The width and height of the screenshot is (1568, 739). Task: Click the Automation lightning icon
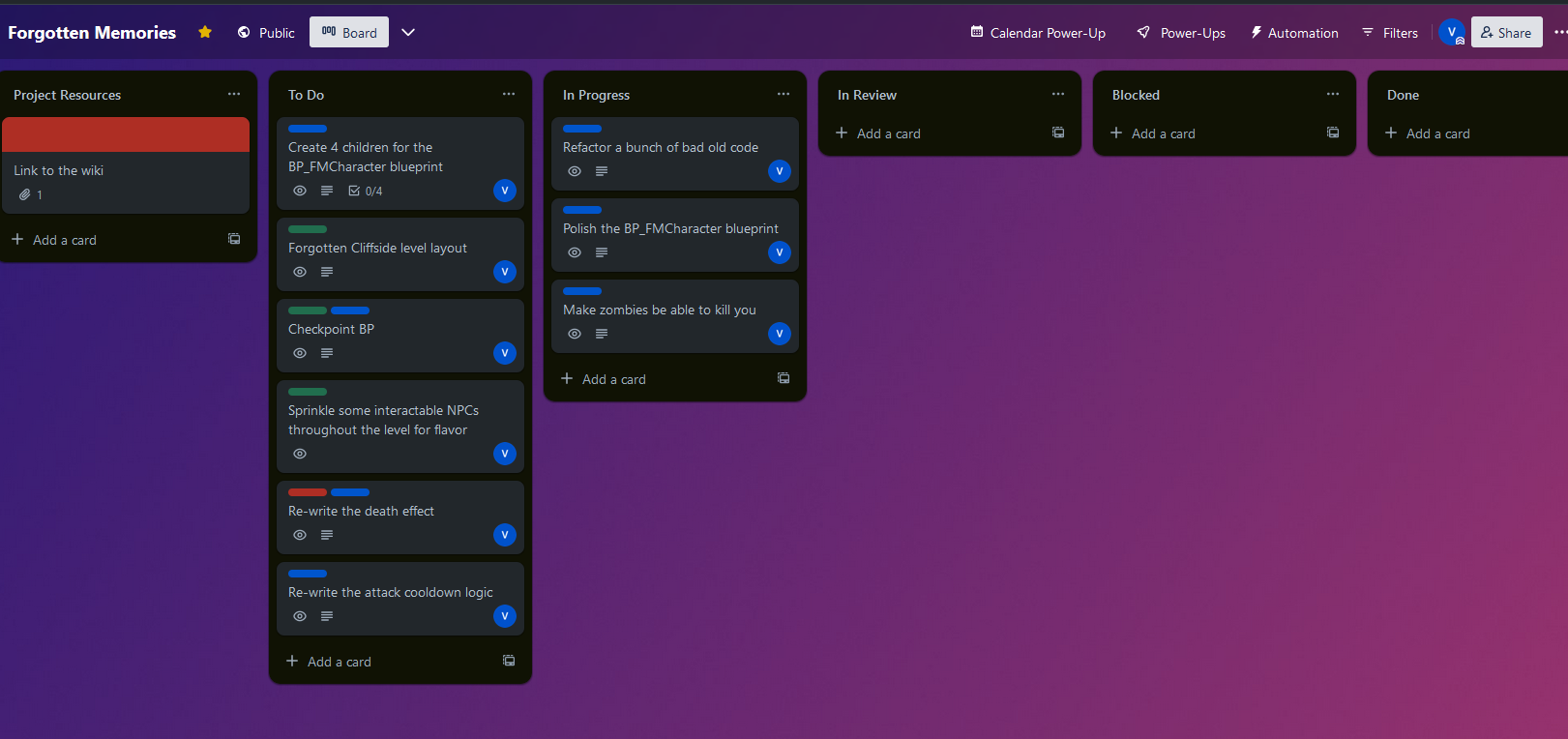click(1257, 32)
